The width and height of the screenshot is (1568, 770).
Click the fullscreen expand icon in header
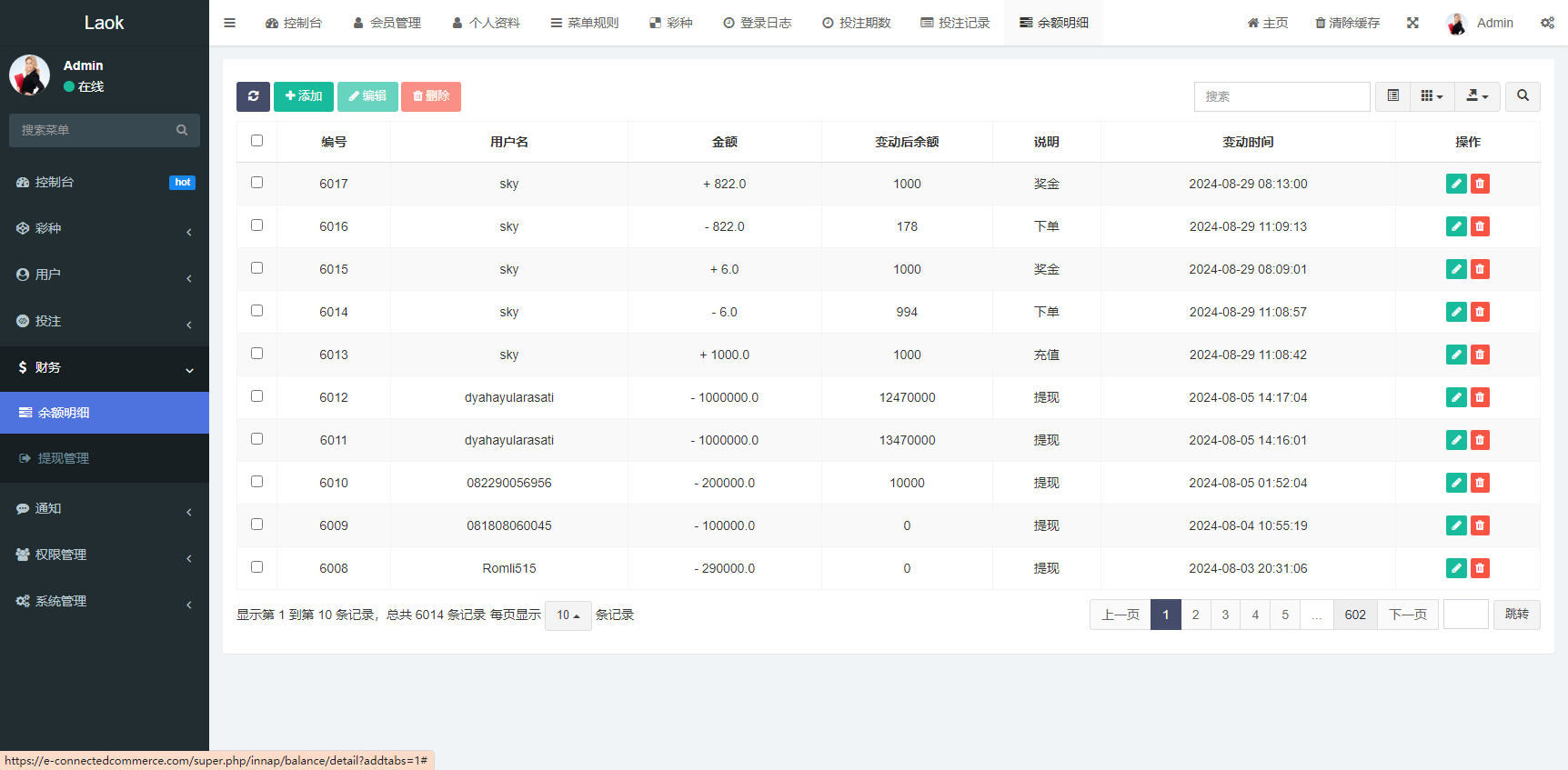coord(1412,23)
